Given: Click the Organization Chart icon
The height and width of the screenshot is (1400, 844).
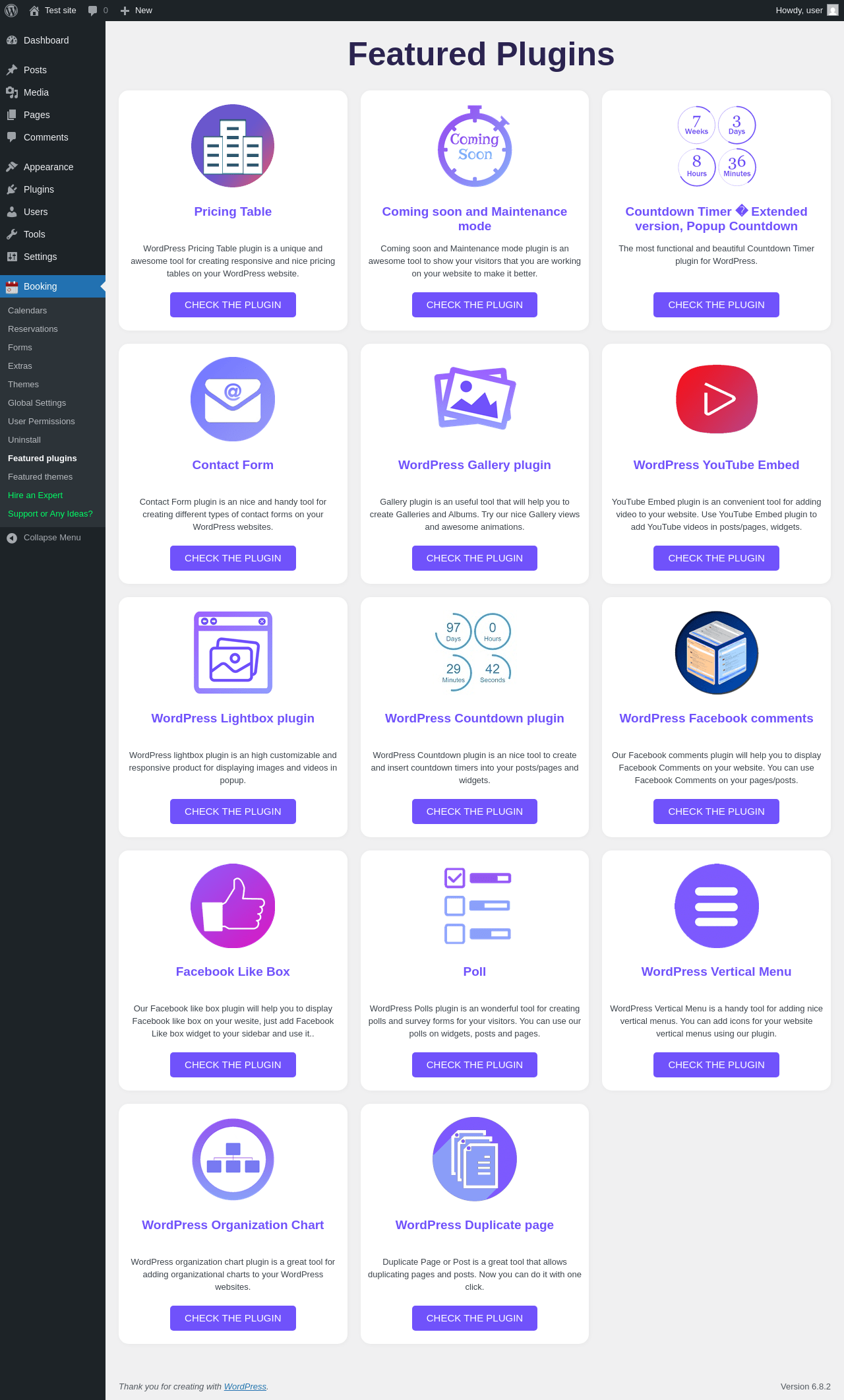Looking at the screenshot, I should (x=233, y=1159).
